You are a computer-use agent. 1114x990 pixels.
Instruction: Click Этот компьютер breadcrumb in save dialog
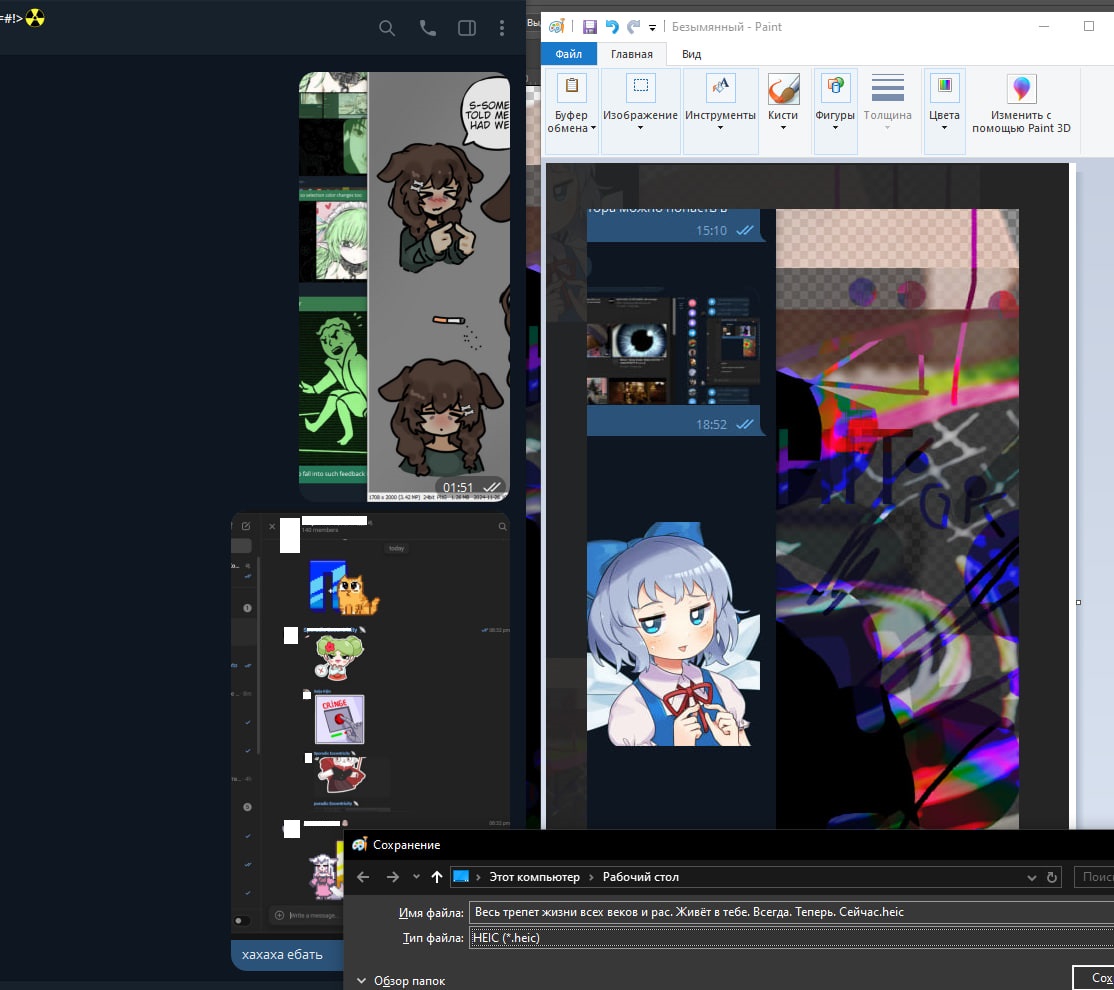(x=533, y=877)
